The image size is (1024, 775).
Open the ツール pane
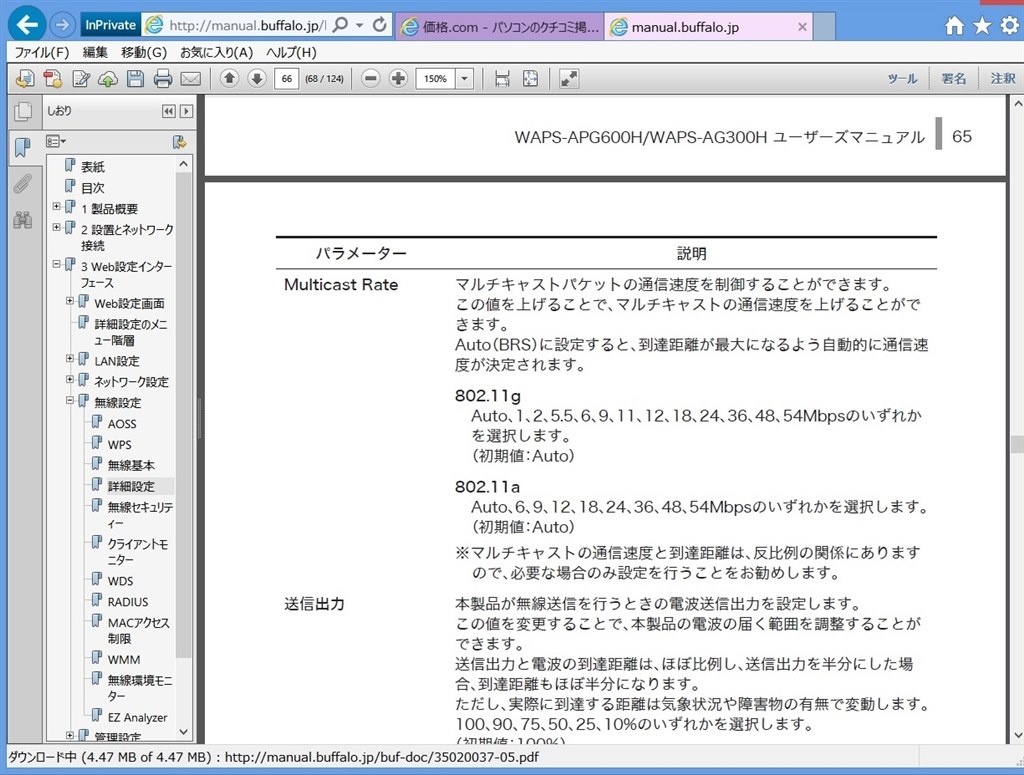[902, 79]
